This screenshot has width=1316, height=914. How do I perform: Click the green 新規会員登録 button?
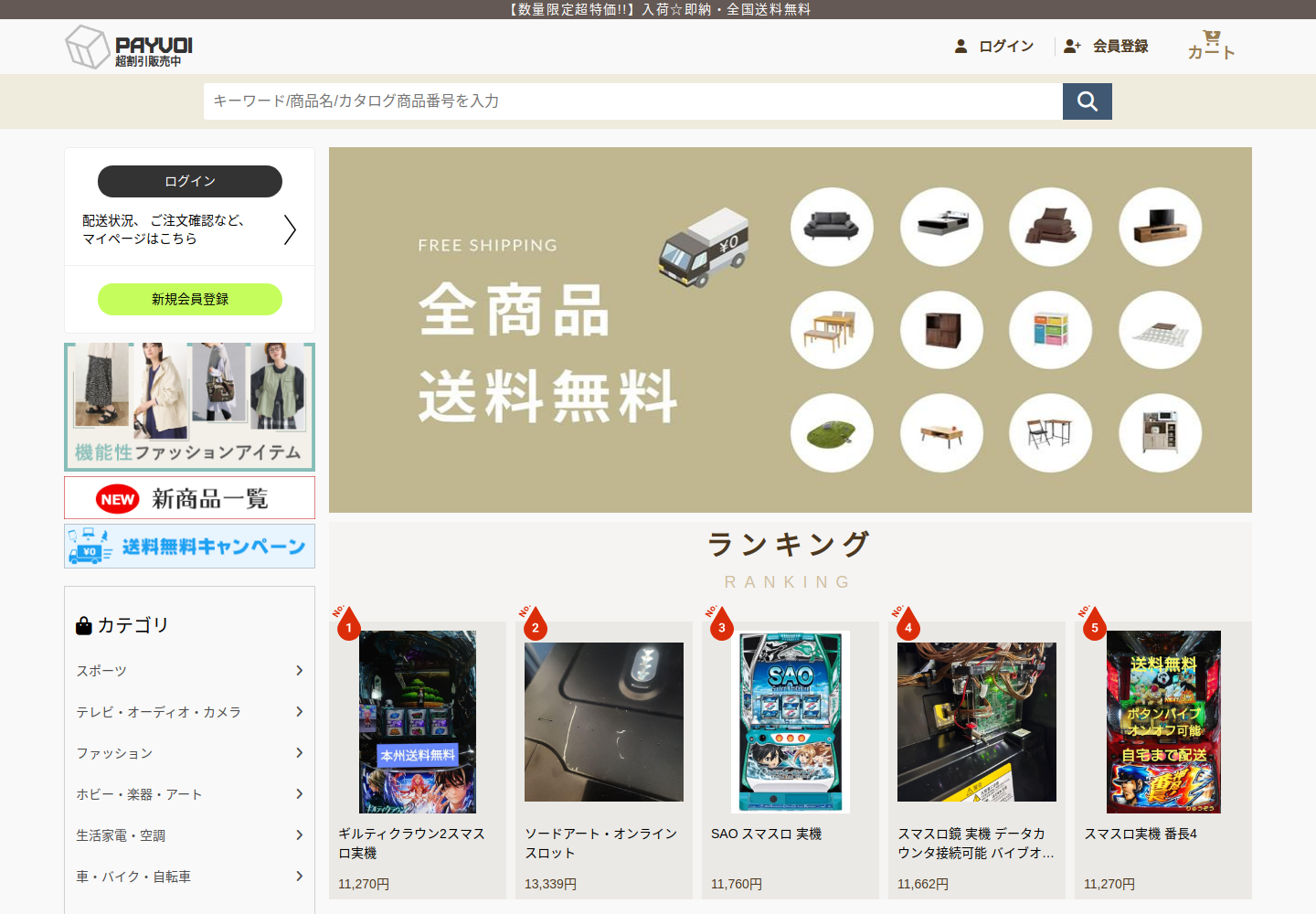point(190,299)
